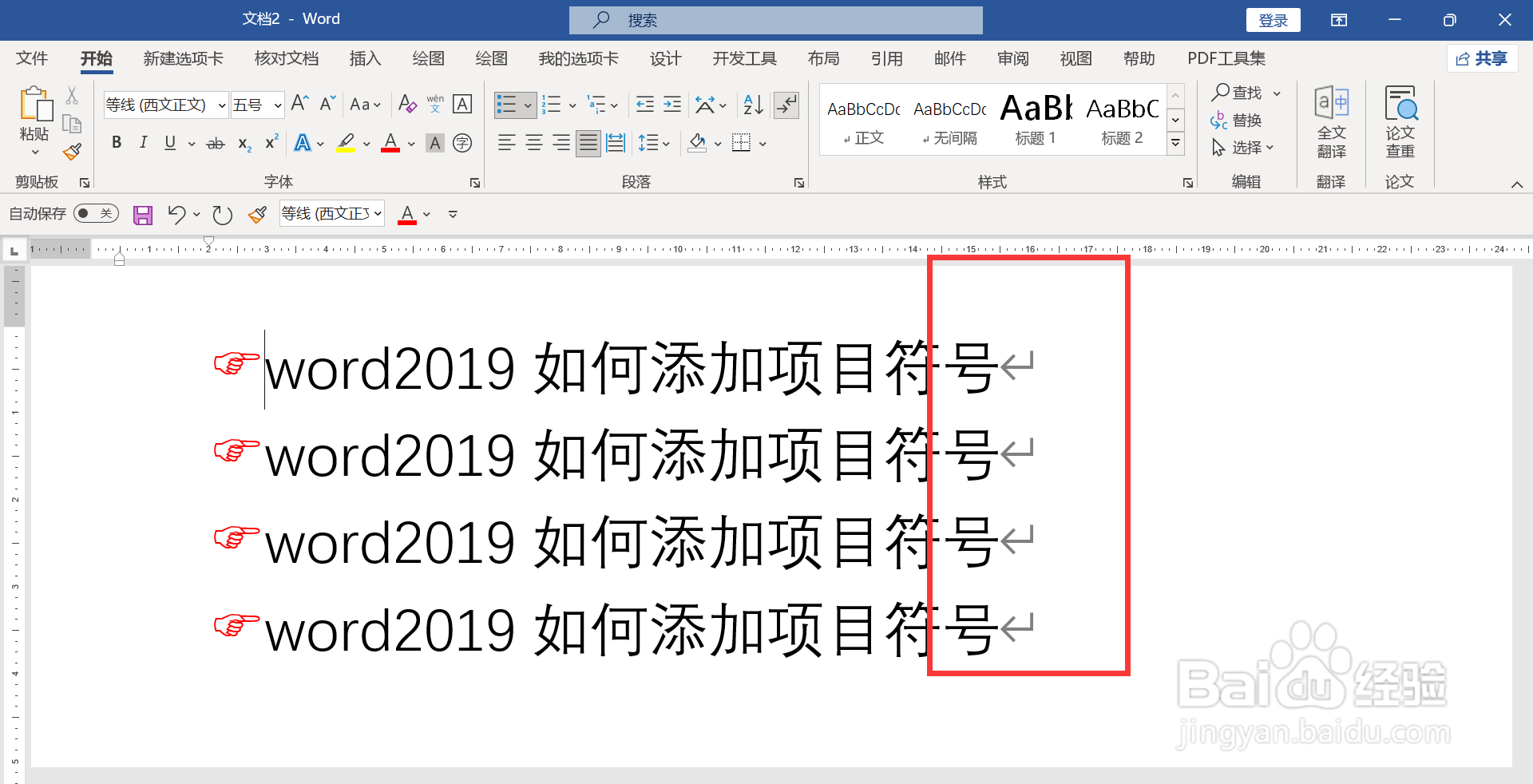The image size is (1533, 784).
Task: Toggle show/hide paragraph marks
Action: (786, 105)
